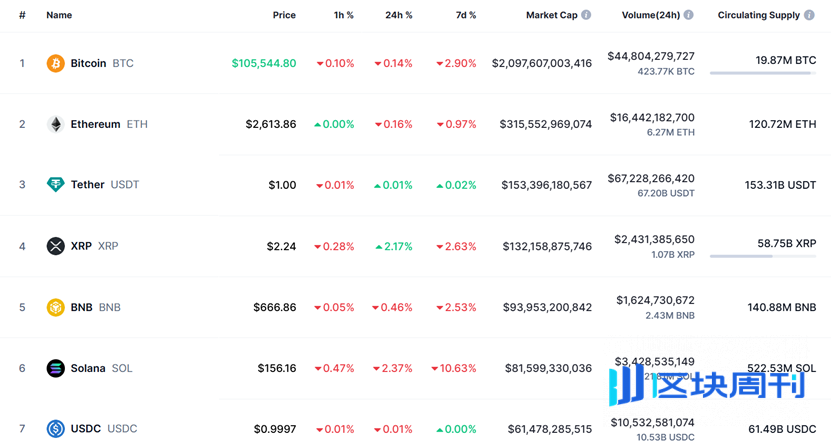This screenshot has height=443, width=831.
Task: Sort table by Price column
Action: pos(284,15)
